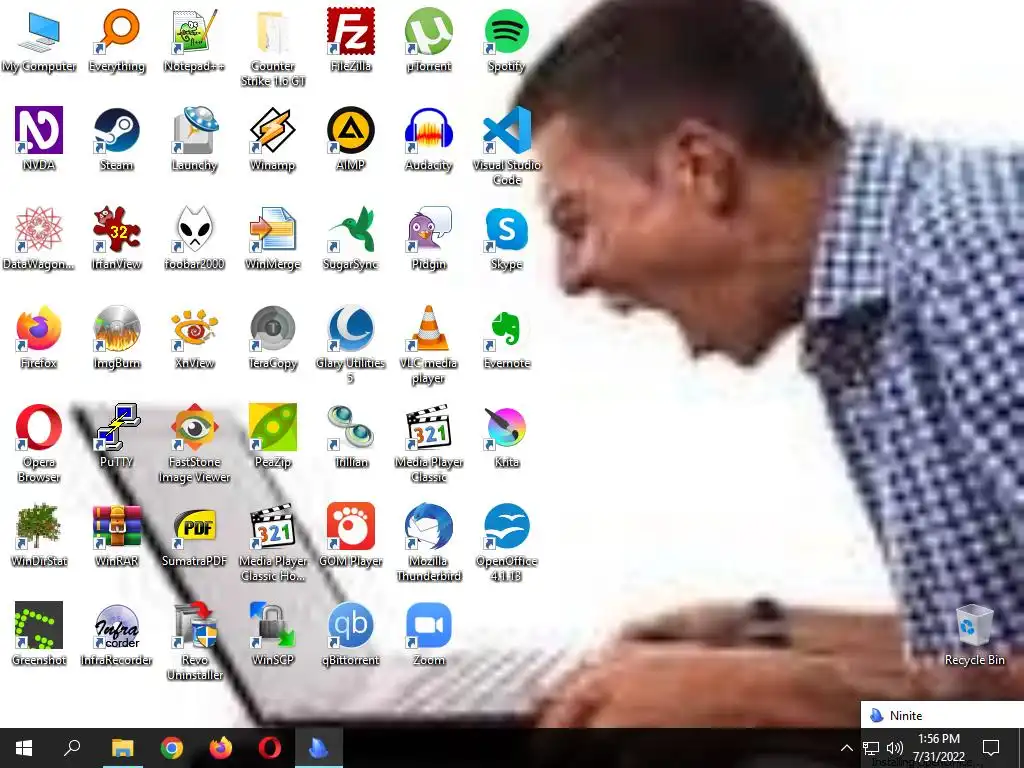
Task: Select the XnView desktop shortcut
Action: tap(194, 337)
